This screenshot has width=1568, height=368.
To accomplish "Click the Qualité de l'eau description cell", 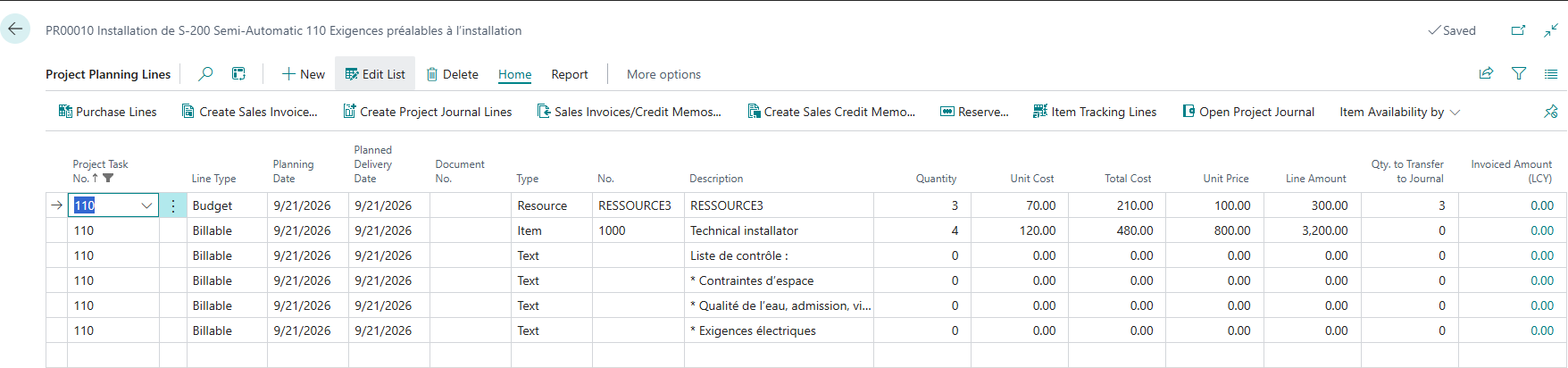I will pos(780,305).
